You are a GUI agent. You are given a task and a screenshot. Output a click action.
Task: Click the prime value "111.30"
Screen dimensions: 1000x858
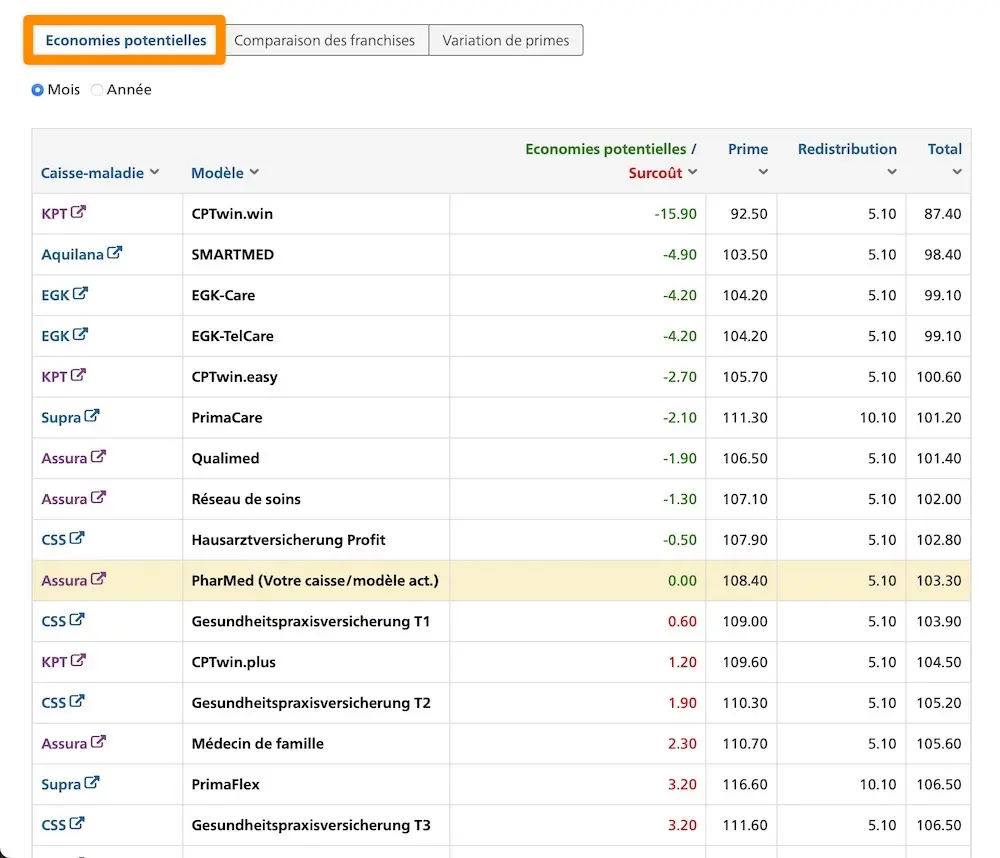(745, 418)
